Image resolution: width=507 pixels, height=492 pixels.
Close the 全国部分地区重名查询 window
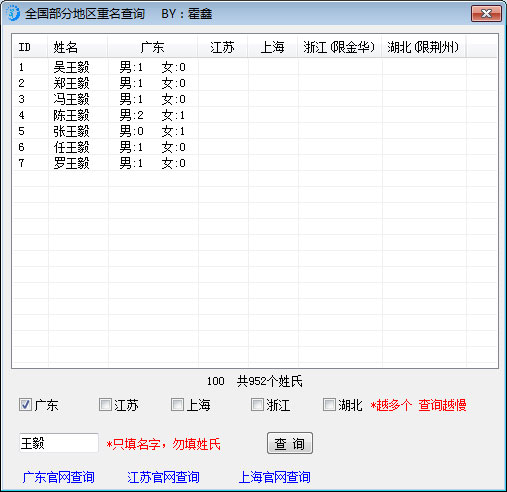tap(486, 14)
